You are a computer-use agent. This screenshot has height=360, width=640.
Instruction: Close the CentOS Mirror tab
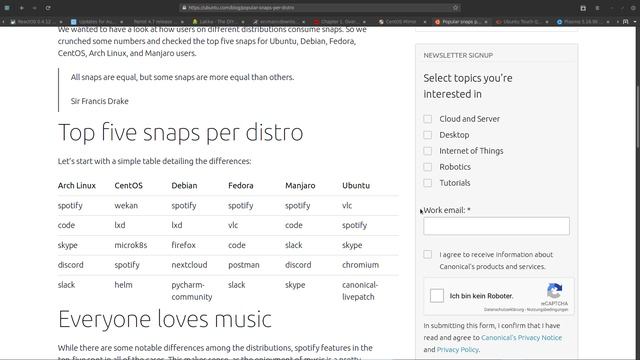[x=424, y=22]
